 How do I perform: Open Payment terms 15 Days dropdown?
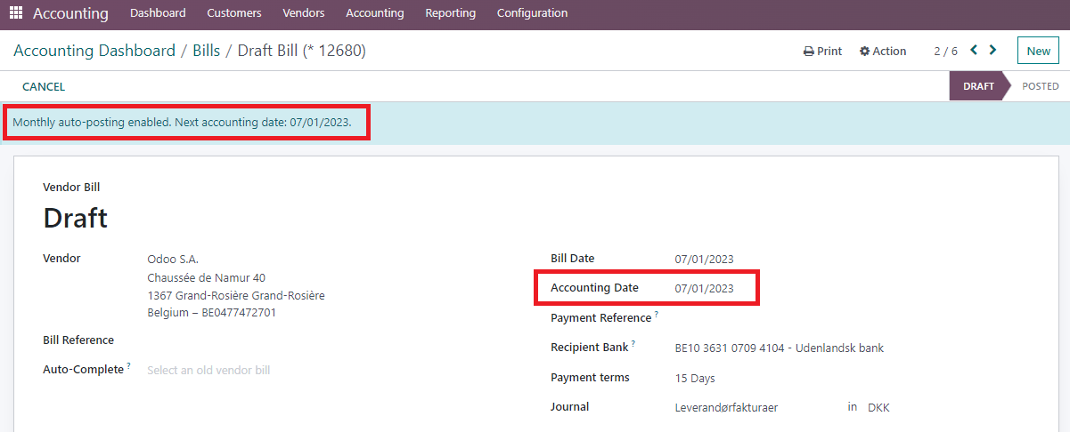coord(695,378)
